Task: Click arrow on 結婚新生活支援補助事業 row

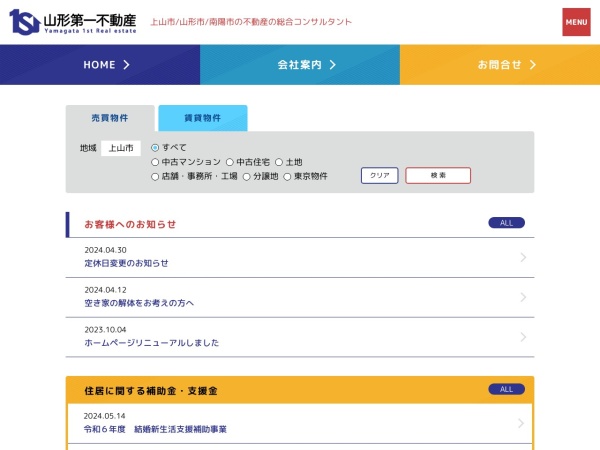Action: tap(521, 423)
